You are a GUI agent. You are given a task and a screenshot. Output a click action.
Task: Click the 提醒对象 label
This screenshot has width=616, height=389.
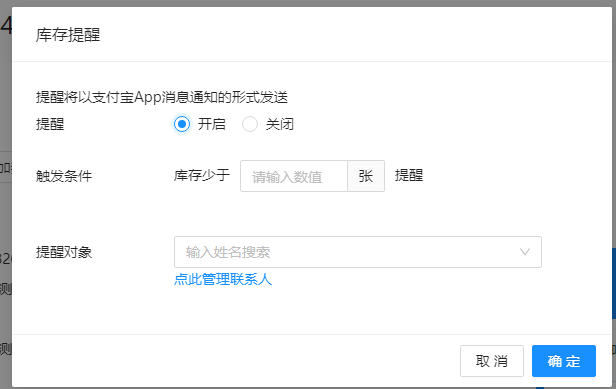pyautogui.click(x=64, y=252)
